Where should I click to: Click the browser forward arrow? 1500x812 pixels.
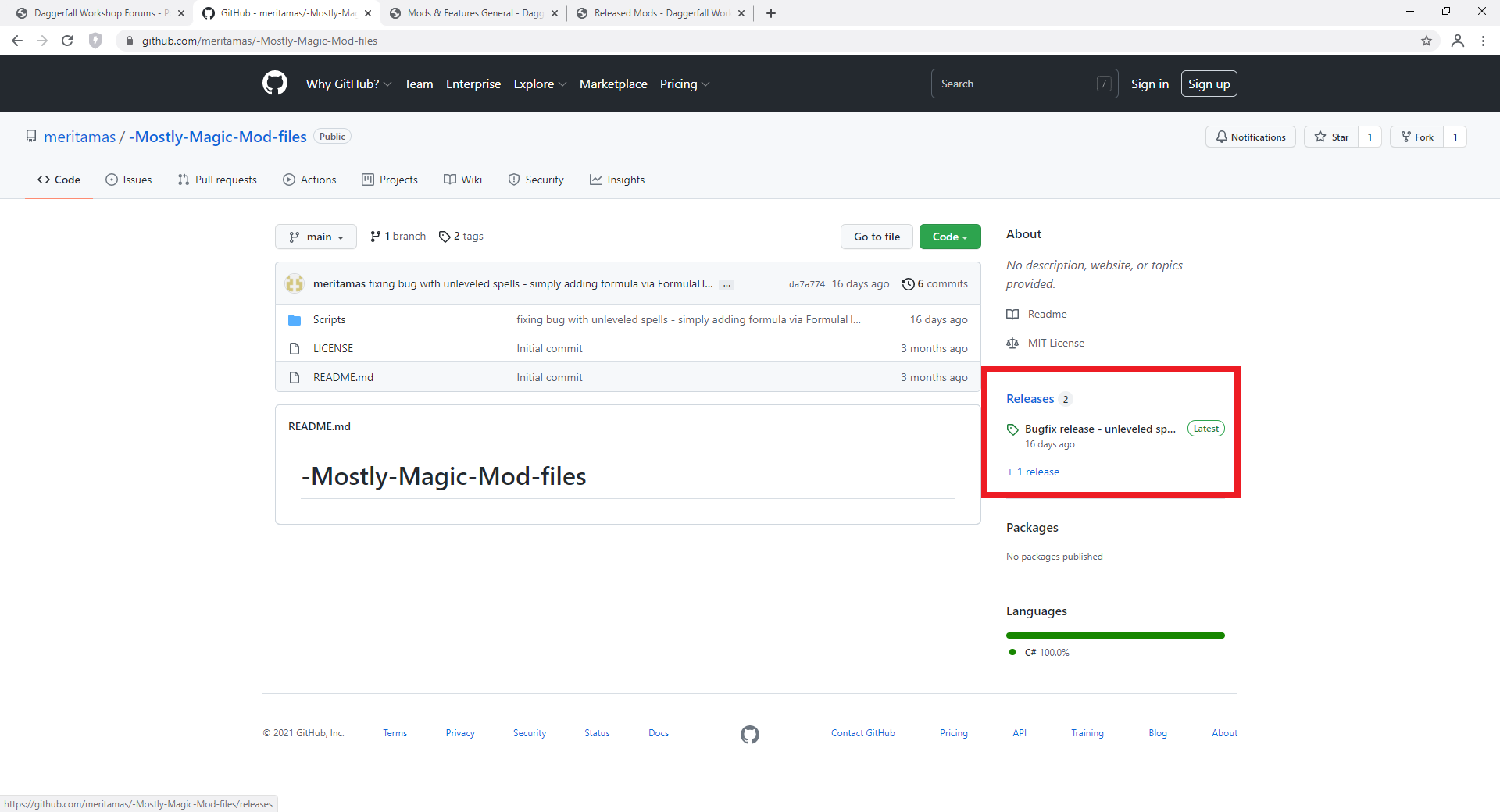pyautogui.click(x=42, y=41)
